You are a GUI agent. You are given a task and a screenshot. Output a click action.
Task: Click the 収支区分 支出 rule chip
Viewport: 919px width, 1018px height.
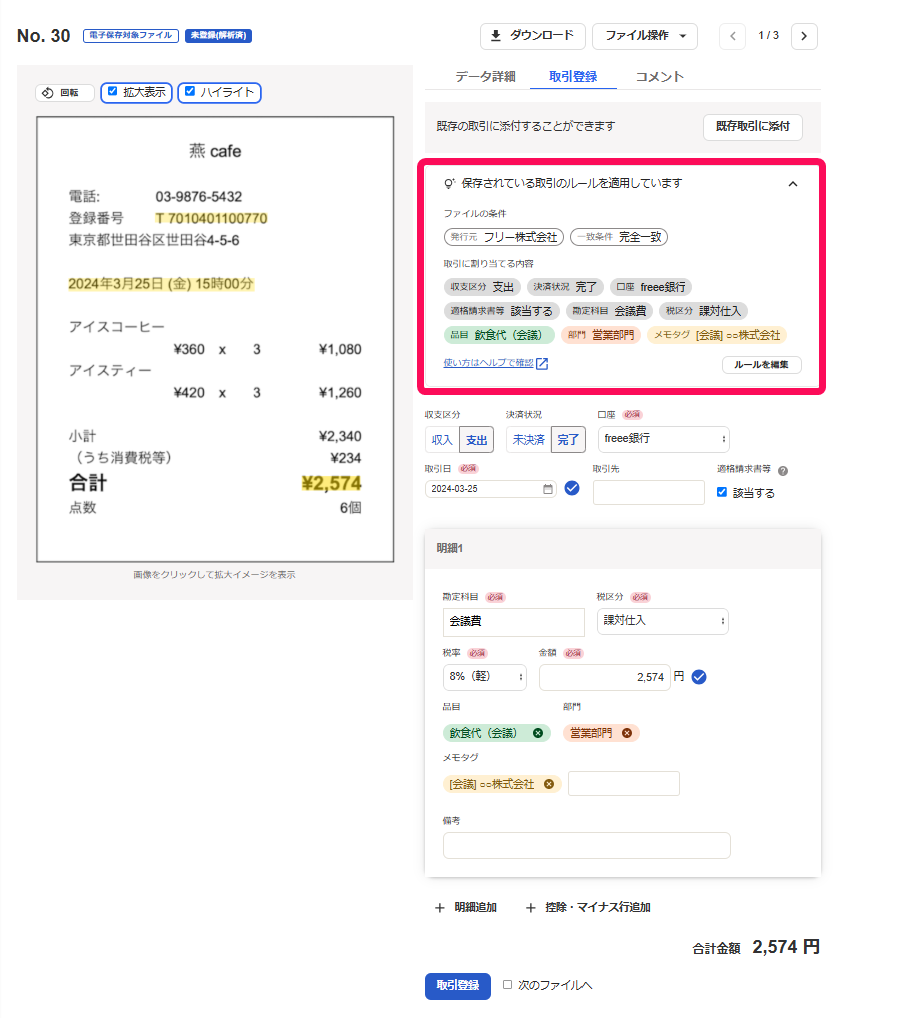[482, 287]
